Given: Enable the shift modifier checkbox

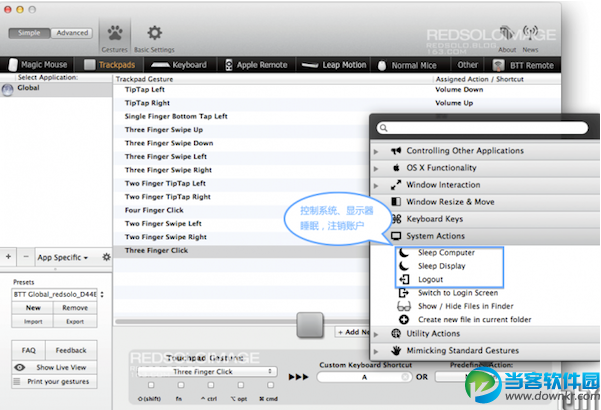Looking at the screenshot, I should [x=151, y=385].
